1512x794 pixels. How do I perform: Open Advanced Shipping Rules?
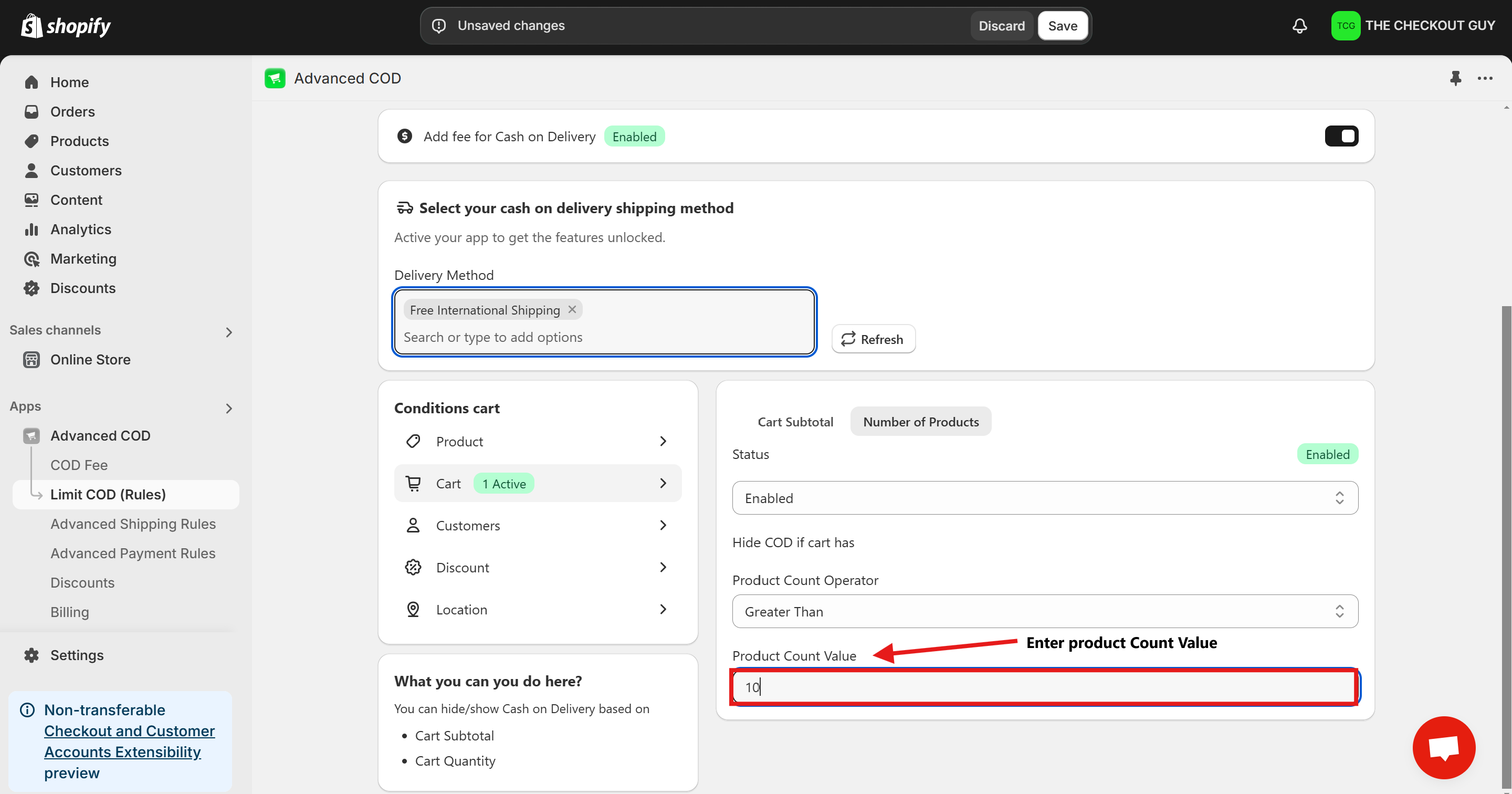click(x=133, y=524)
